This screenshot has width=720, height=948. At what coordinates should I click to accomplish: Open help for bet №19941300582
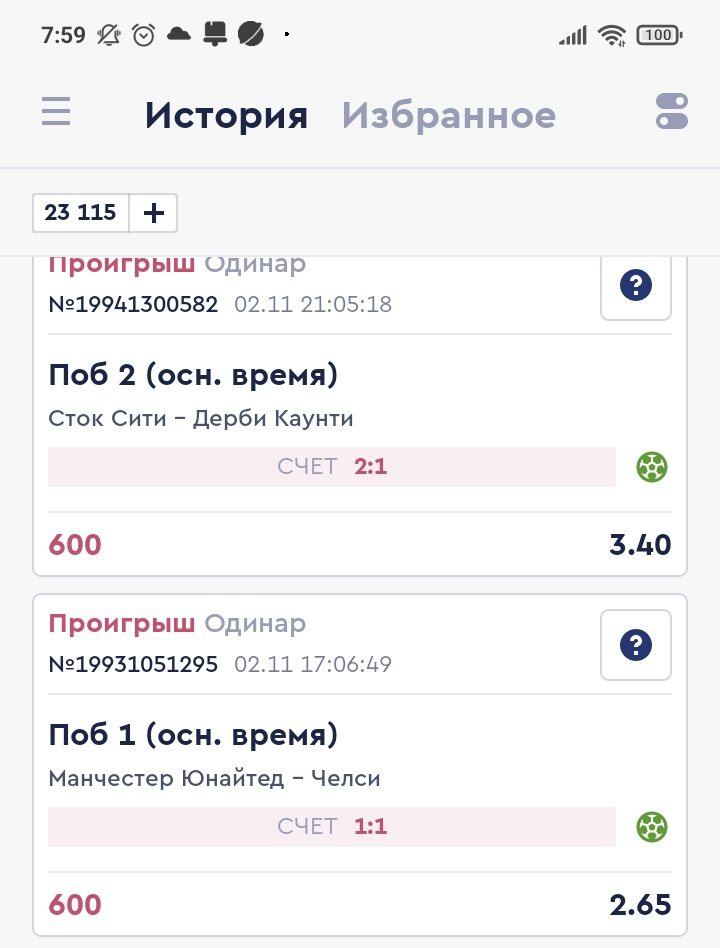click(x=636, y=286)
